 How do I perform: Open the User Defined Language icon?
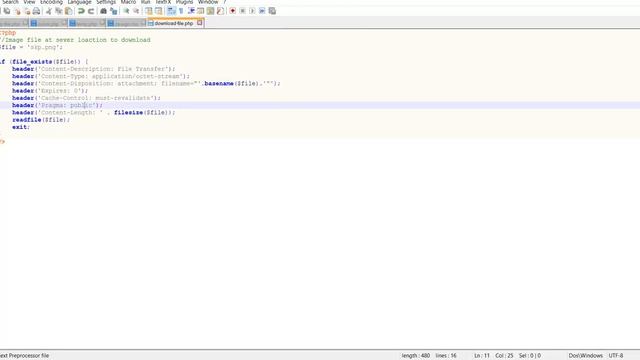200,11
